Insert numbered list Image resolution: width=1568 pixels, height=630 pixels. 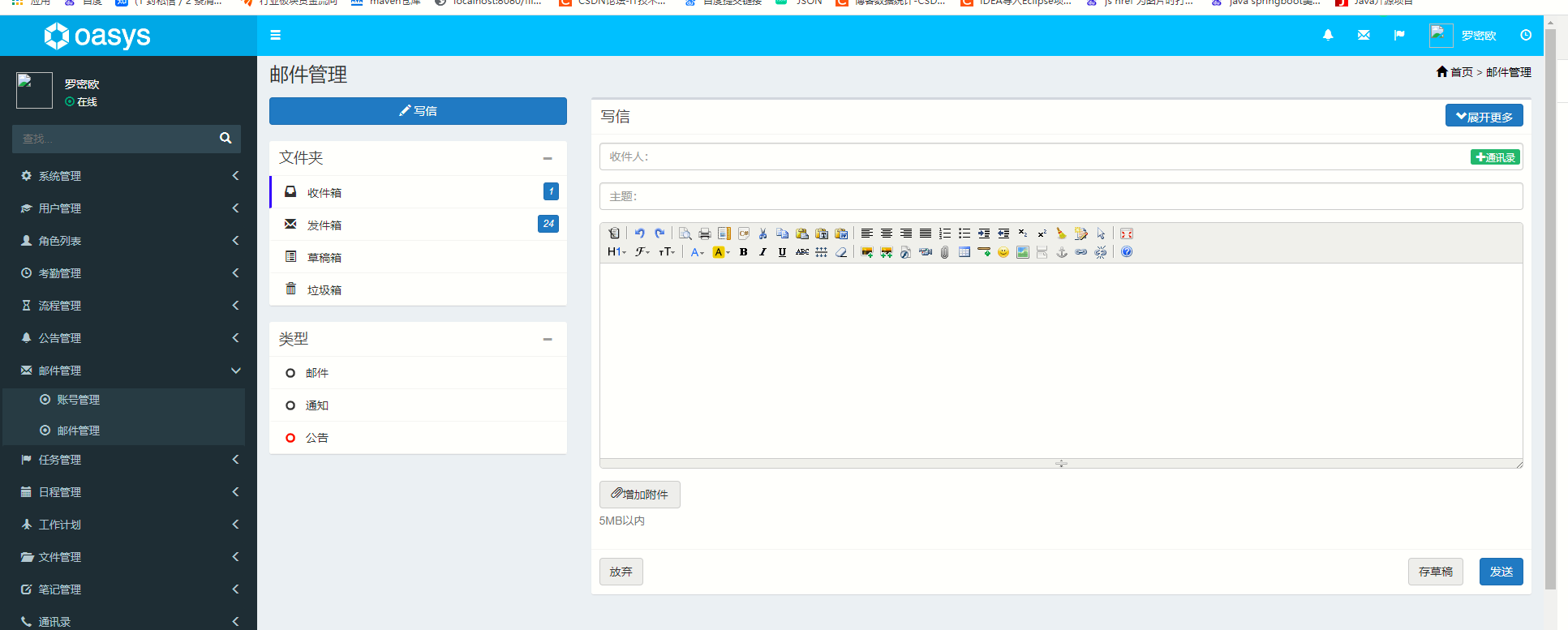point(945,234)
